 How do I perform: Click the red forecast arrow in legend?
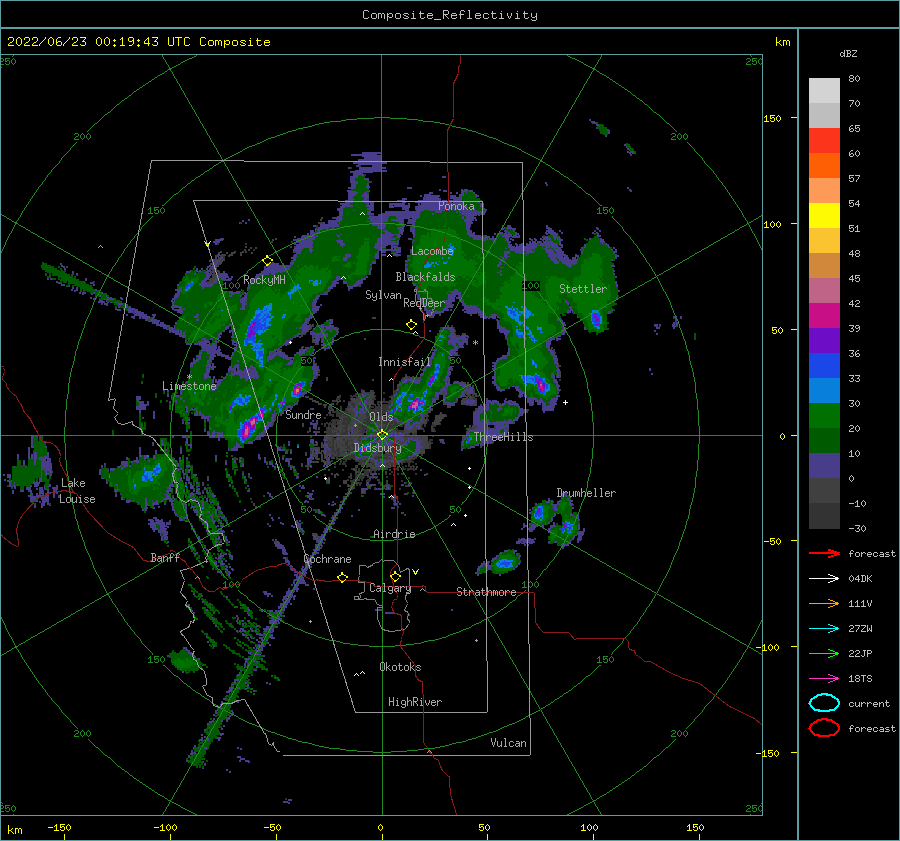(x=824, y=553)
